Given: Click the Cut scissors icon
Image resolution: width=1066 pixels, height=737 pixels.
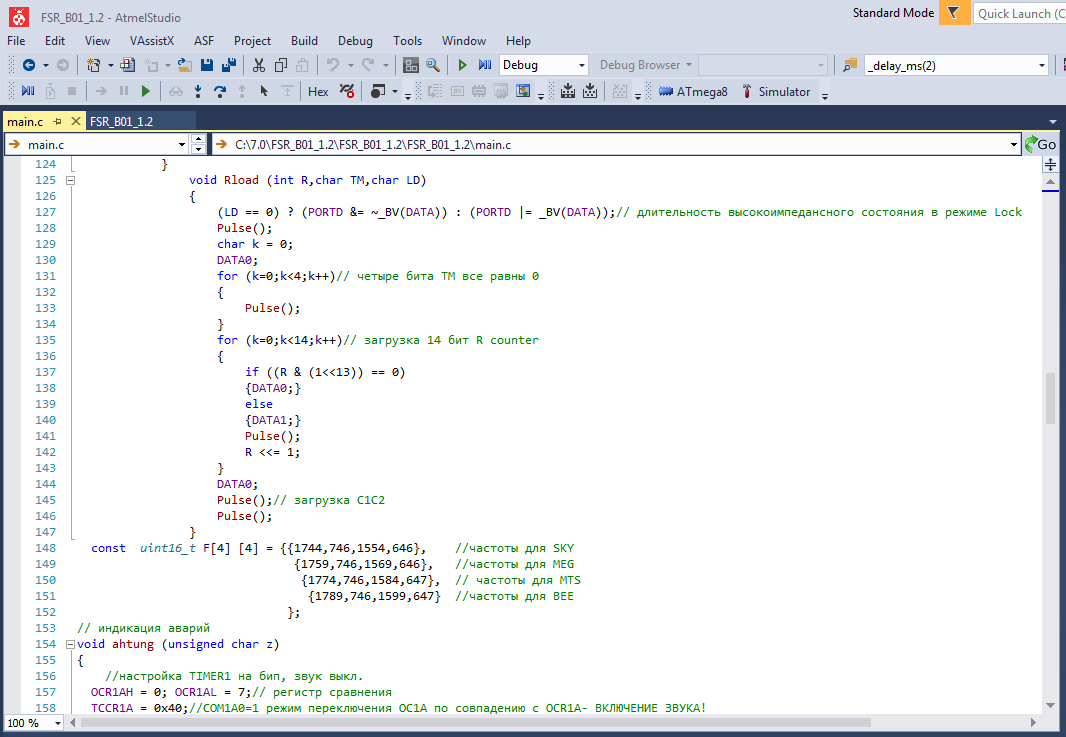Looking at the screenshot, I should pyautogui.click(x=258, y=65).
